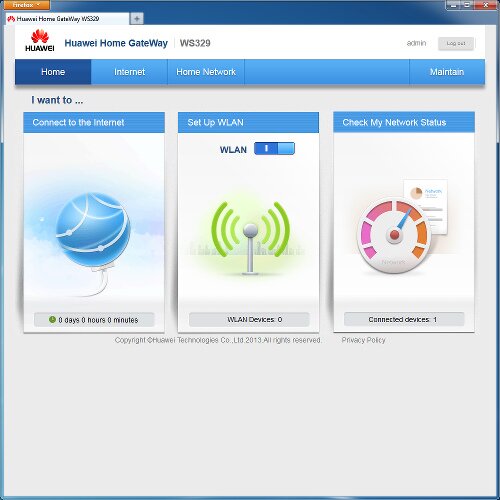Open the Home tab
Image resolution: width=500 pixels, height=500 pixels.
click(53, 72)
